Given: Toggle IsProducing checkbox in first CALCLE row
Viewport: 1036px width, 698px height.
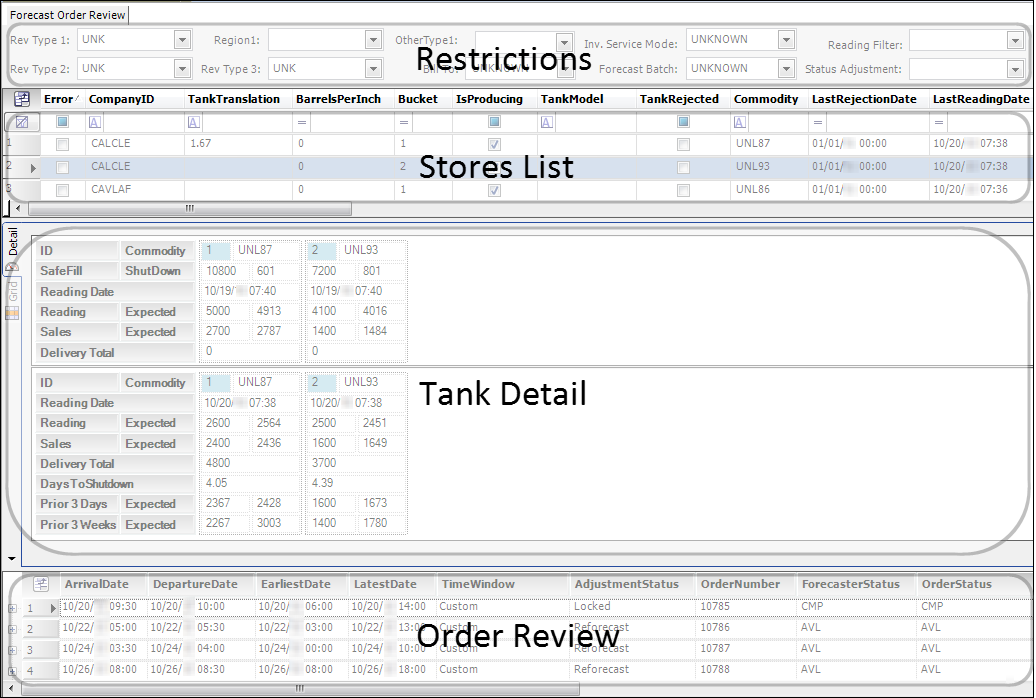Looking at the screenshot, I should tap(494, 144).
